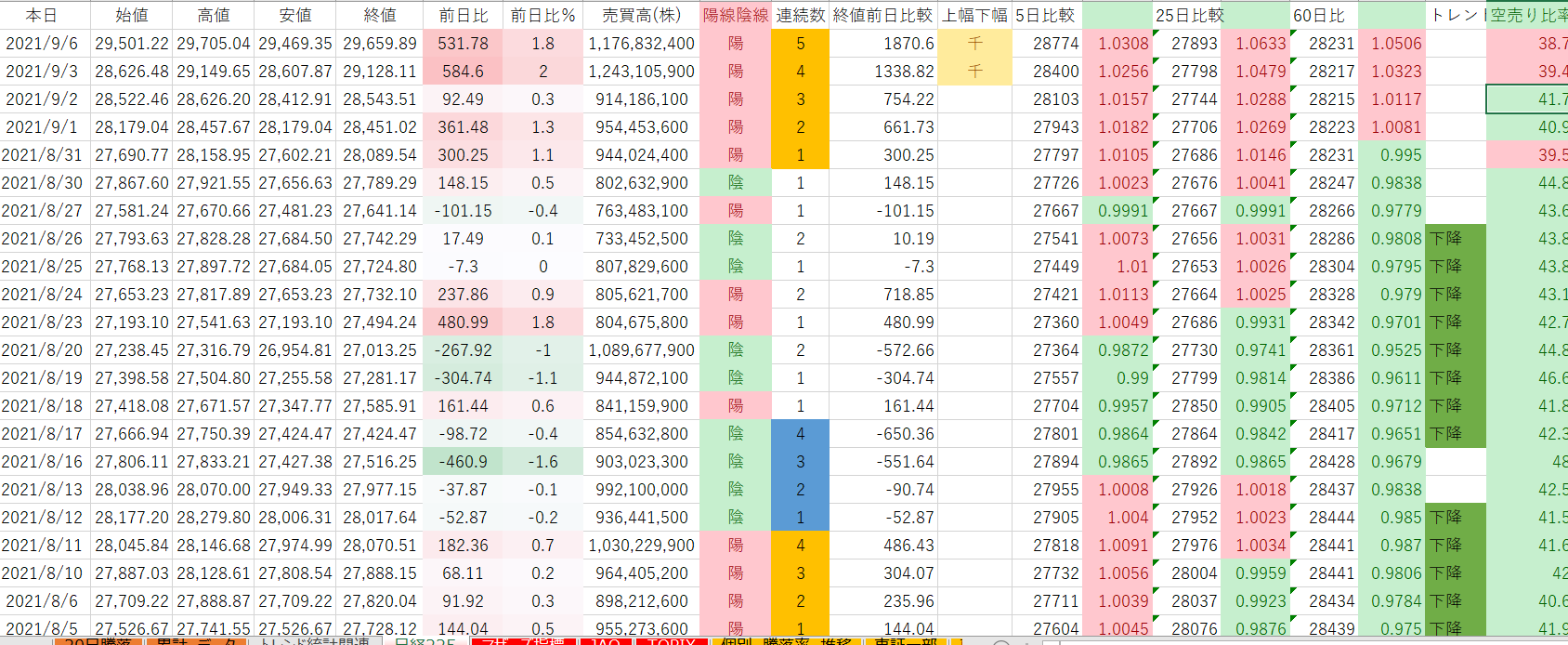Select volume cell 1,176,832,400
This screenshot has width=1568, height=645.
(x=641, y=43)
